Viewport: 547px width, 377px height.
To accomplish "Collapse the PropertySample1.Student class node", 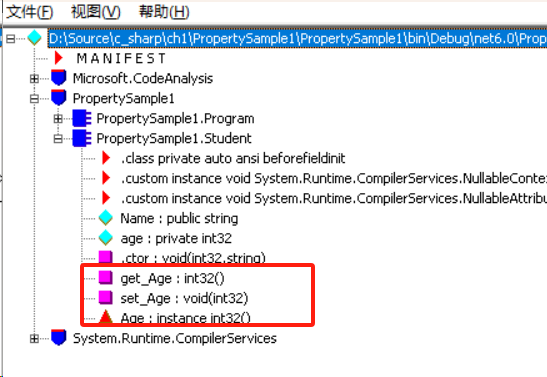I will tap(58, 138).
